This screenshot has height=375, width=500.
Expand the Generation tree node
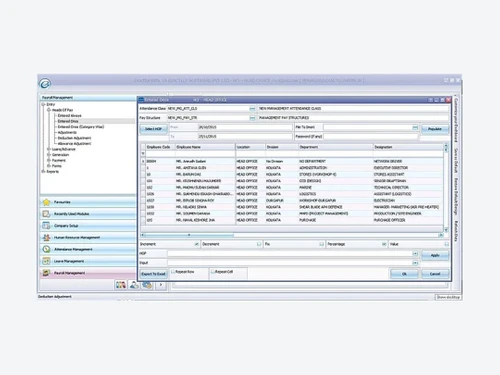coord(49,155)
